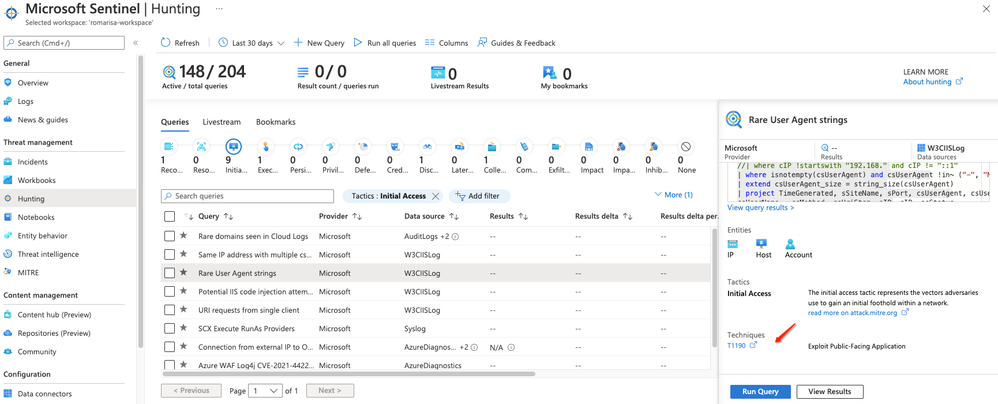Check SCX Execute RunAs Providers checkbox
The width and height of the screenshot is (998, 404).
point(169,328)
